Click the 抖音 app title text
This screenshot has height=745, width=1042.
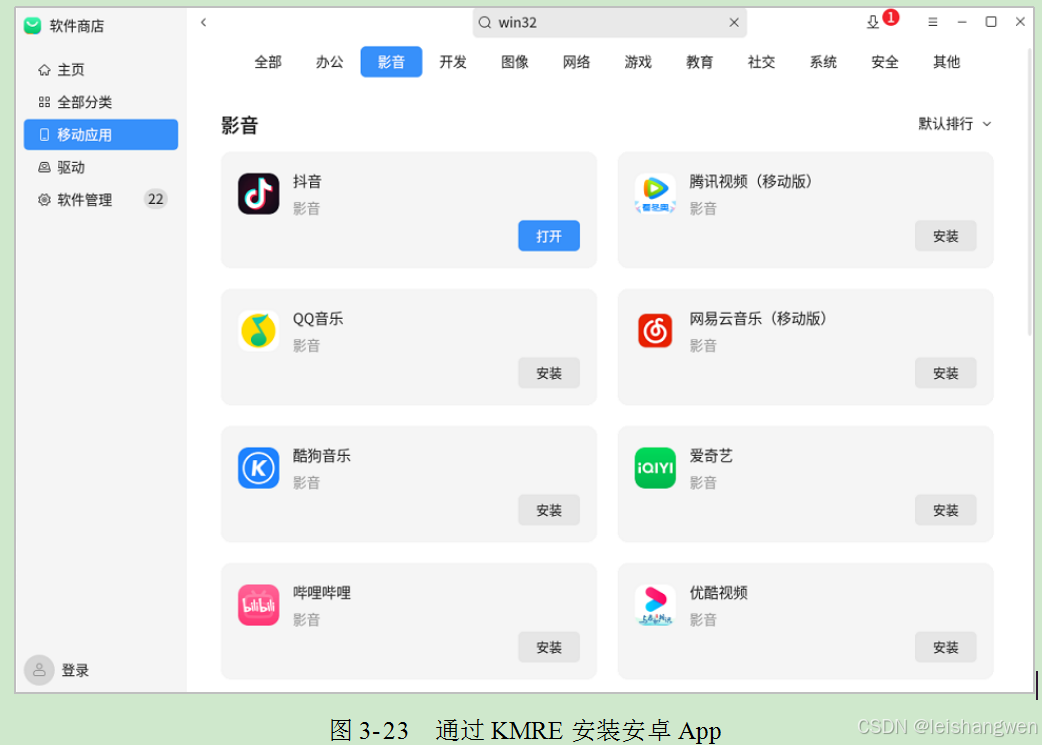point(307,181)
